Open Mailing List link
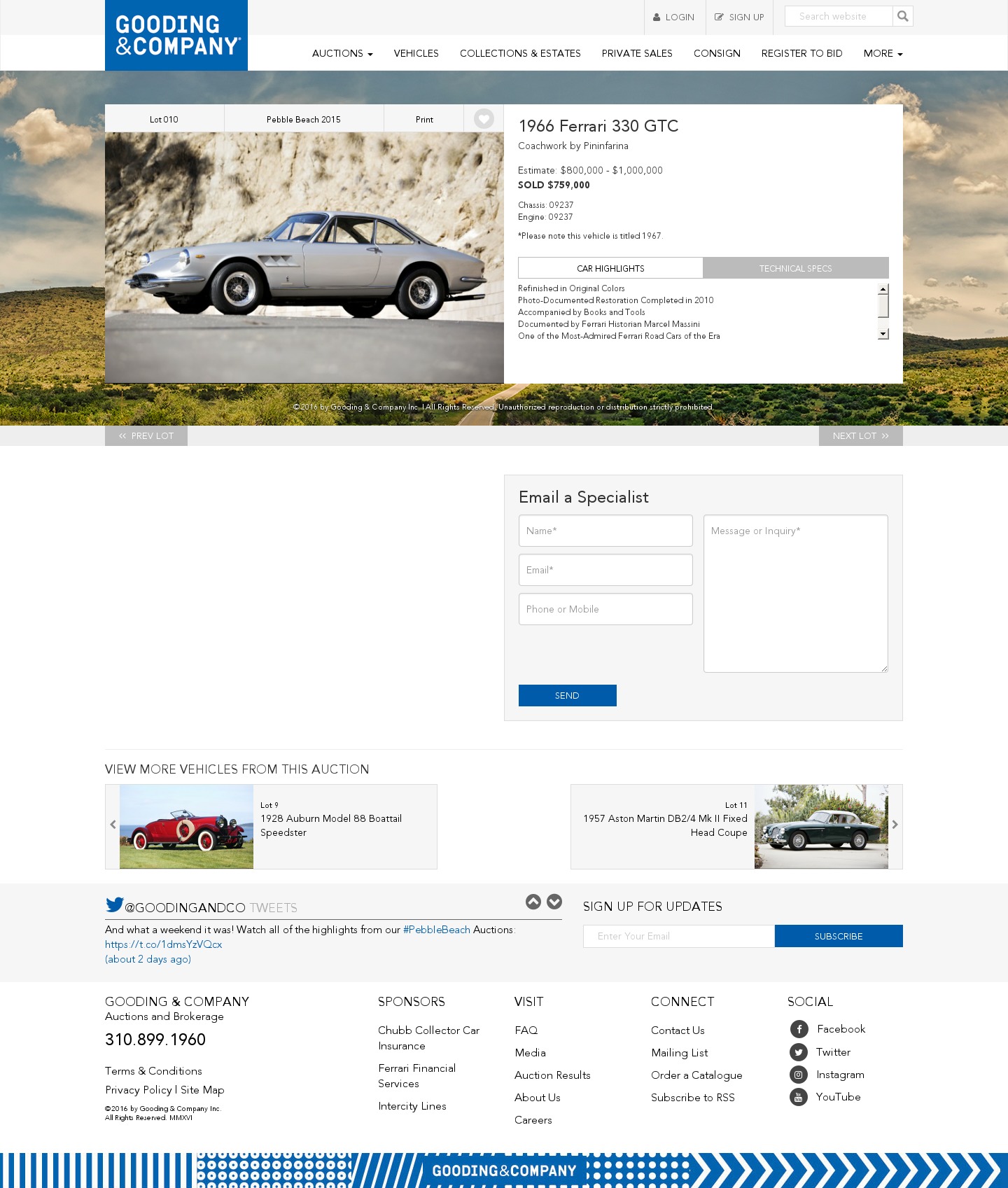 (x=680, y=1053)
